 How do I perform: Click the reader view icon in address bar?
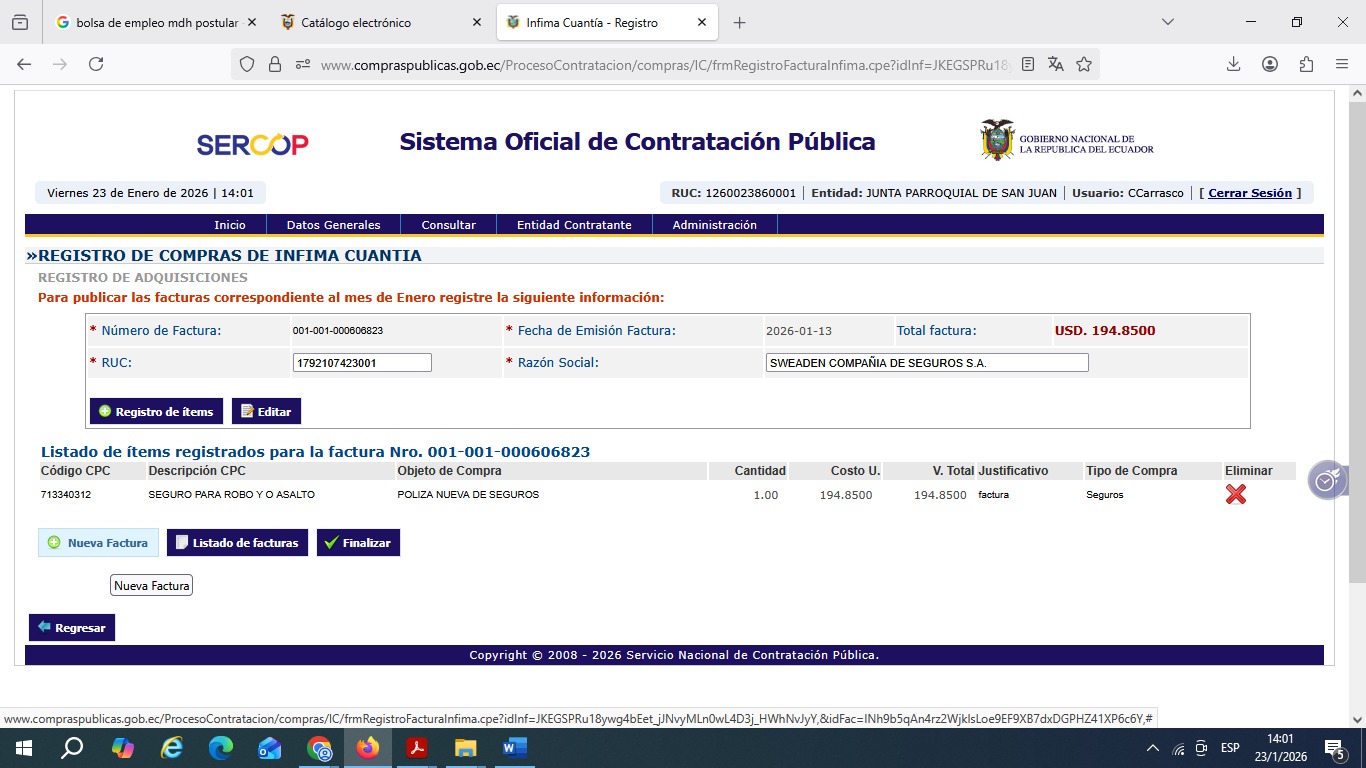tap(1028, 64)
